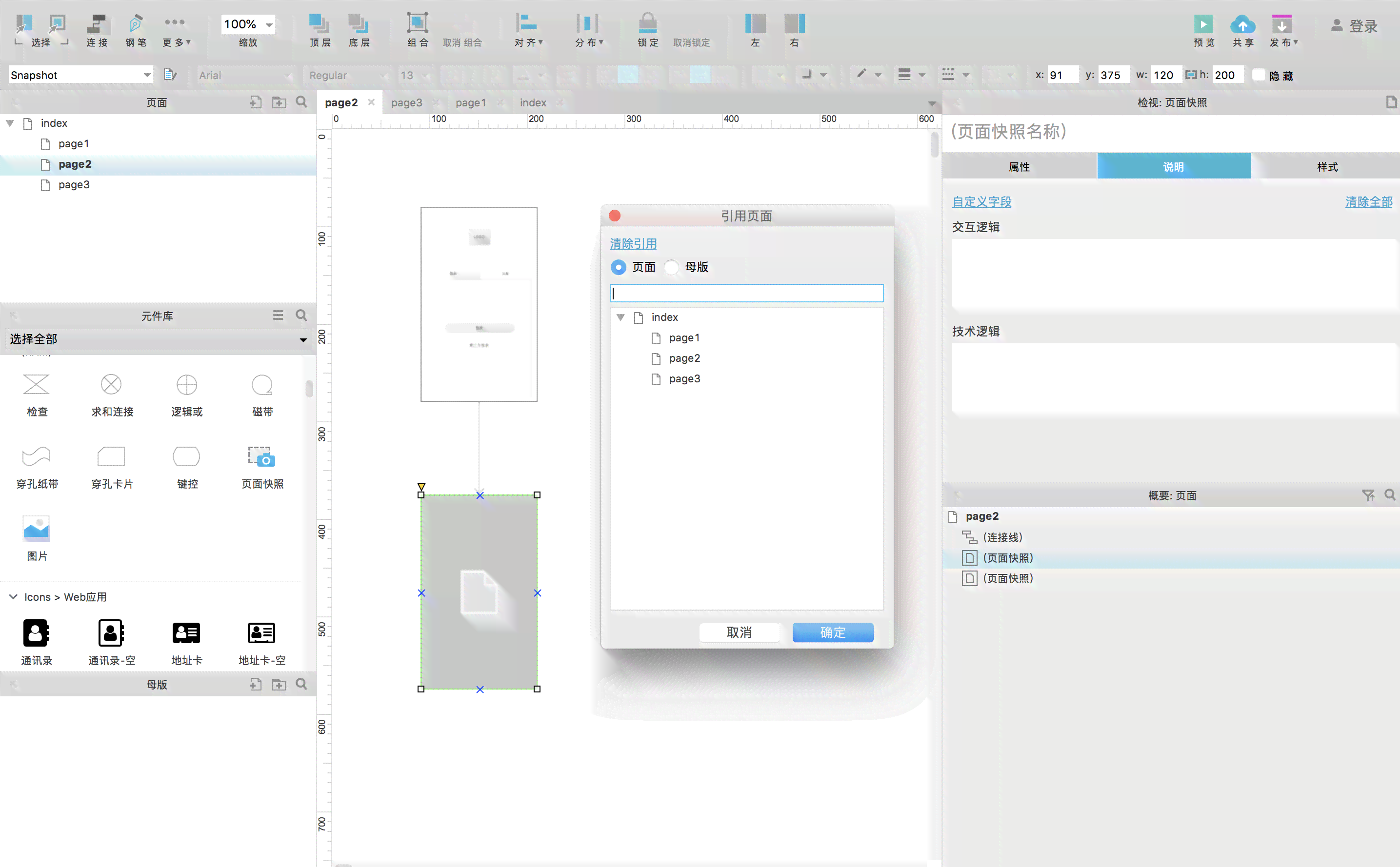The height and width of the screenshot is (867, 1400).
Task: Click the 清除全部 link
Action: tap(1368, 201)
